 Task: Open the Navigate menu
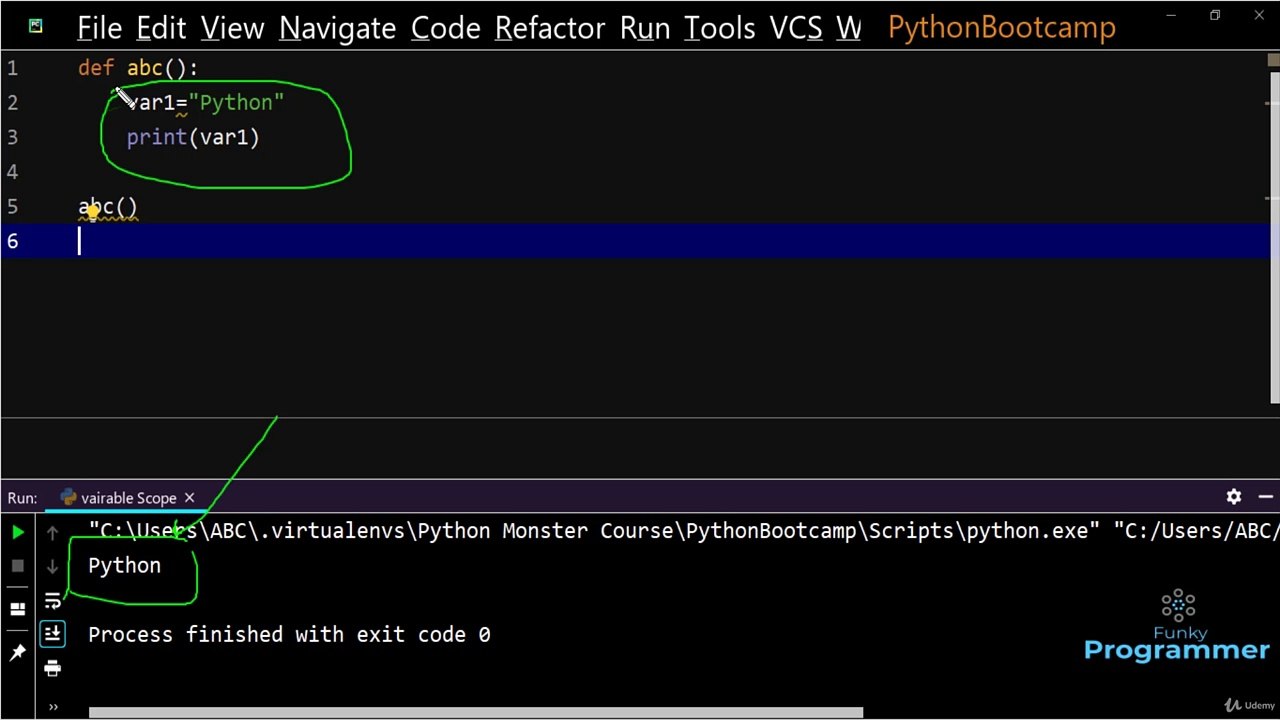337,28
